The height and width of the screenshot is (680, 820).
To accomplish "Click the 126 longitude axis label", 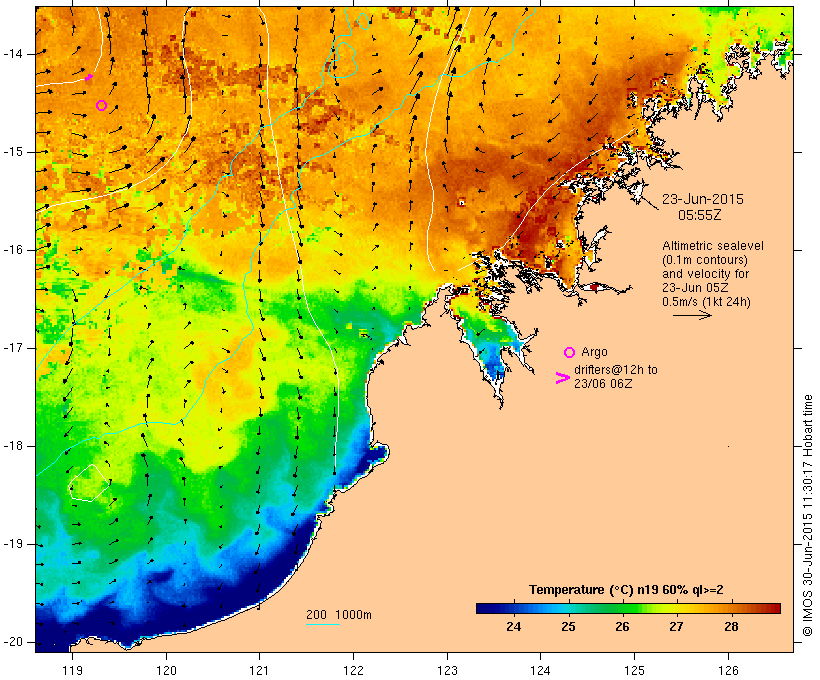I will [x=728, y=671].
